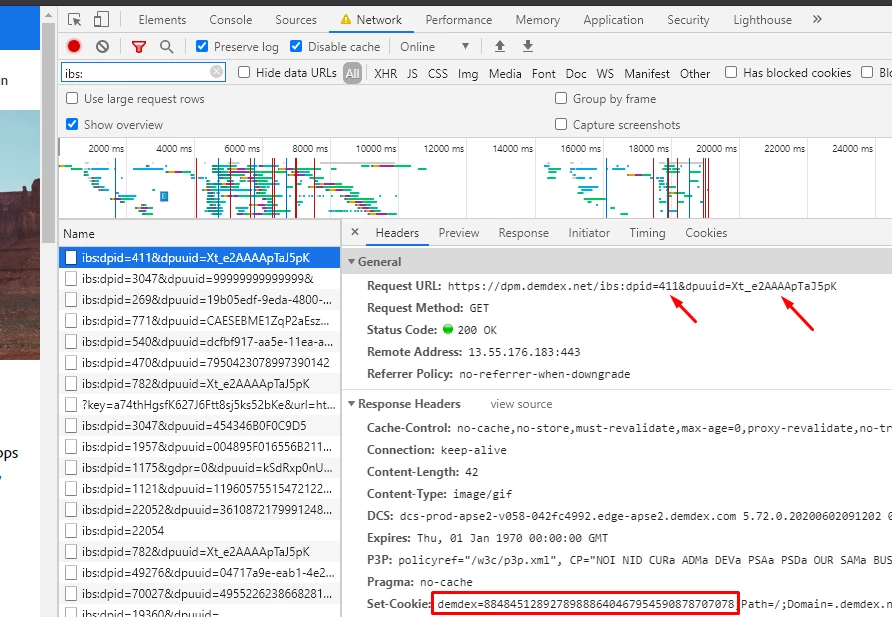Select request ibs:dpid=22054
Image resolution: width=892 pixels, height=617 pixels.
click(x=199, y=531)
